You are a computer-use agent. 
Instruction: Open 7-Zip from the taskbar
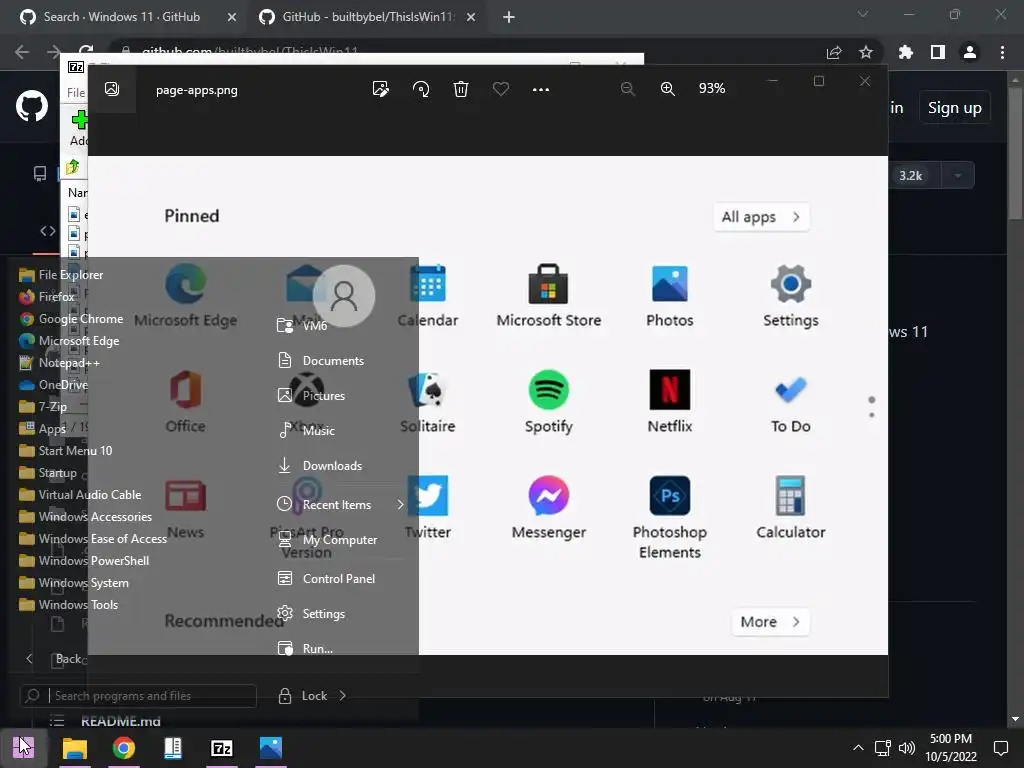(221, 748)
